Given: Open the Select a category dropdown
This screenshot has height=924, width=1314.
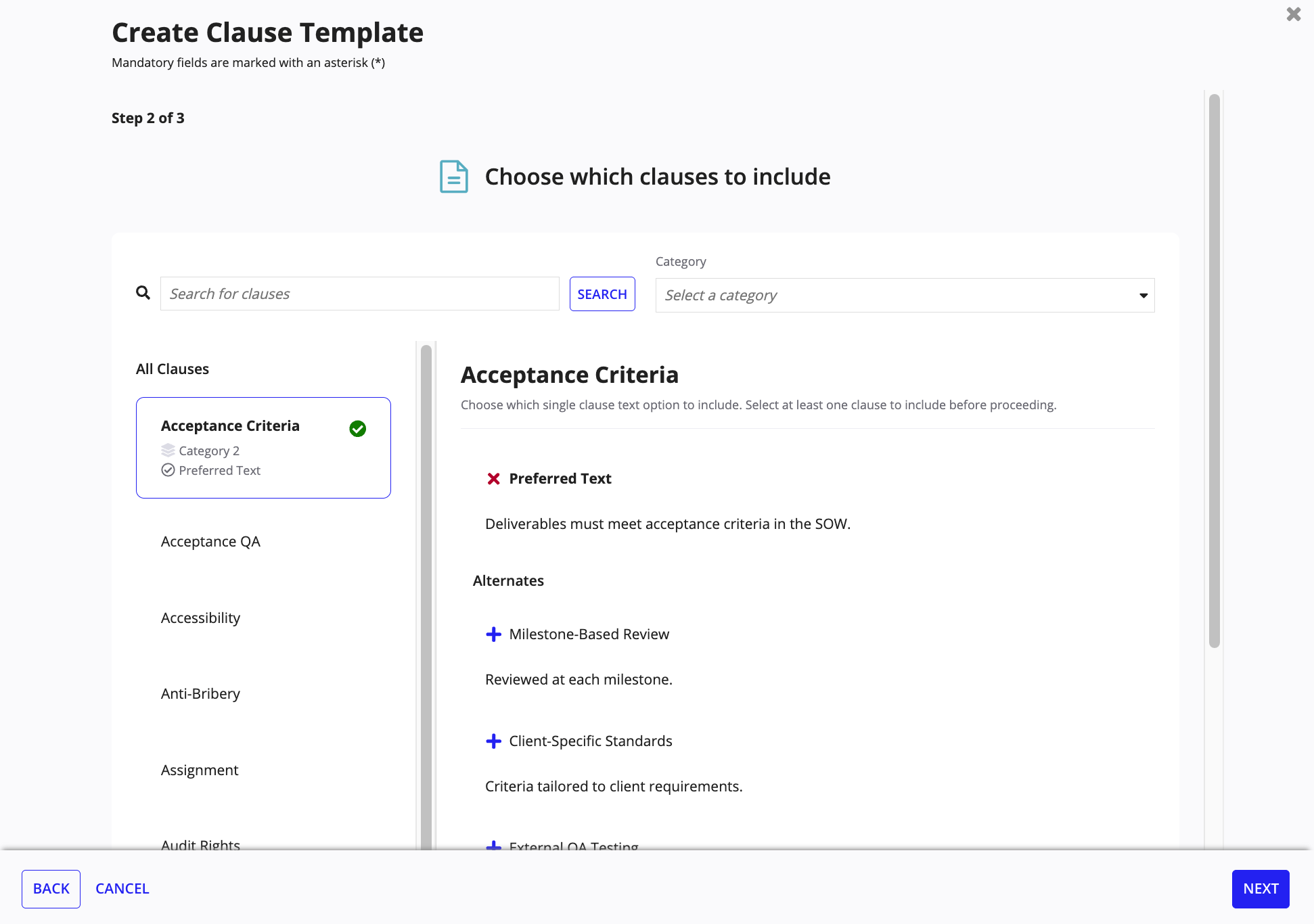Looking at the screenshot, I should 905,296.
